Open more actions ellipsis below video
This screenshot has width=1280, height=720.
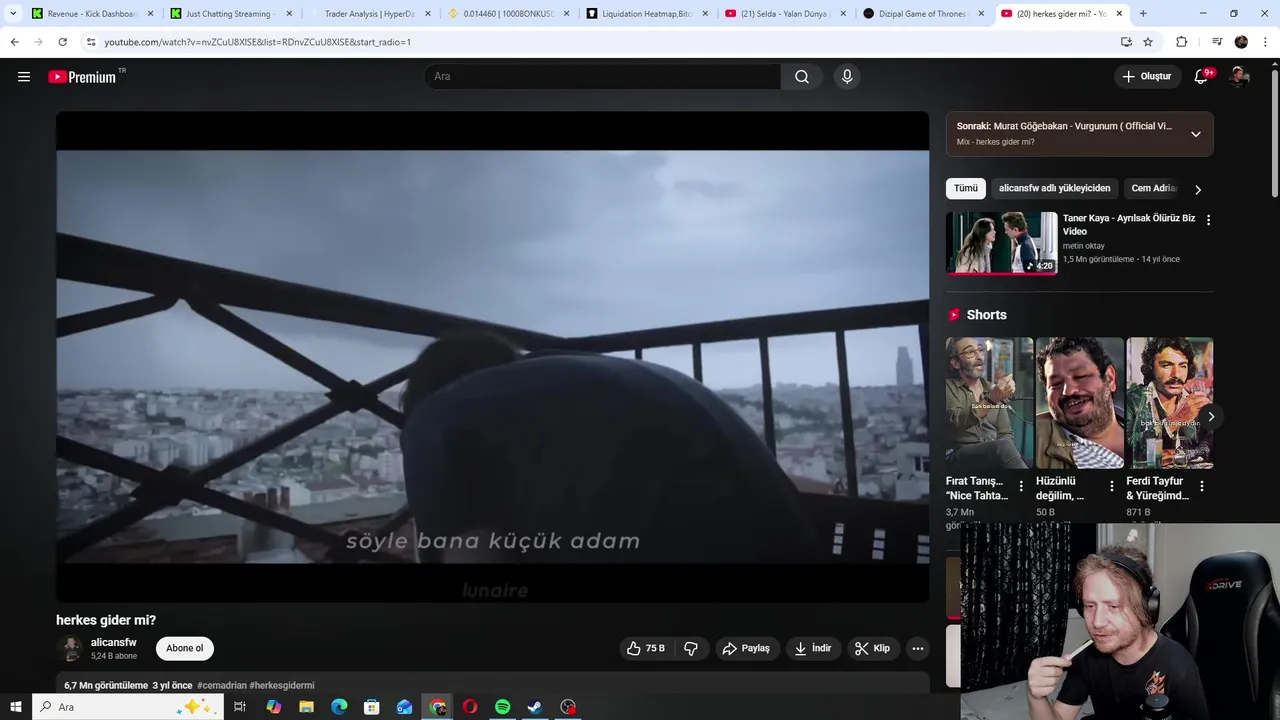(x=917, y=648)
